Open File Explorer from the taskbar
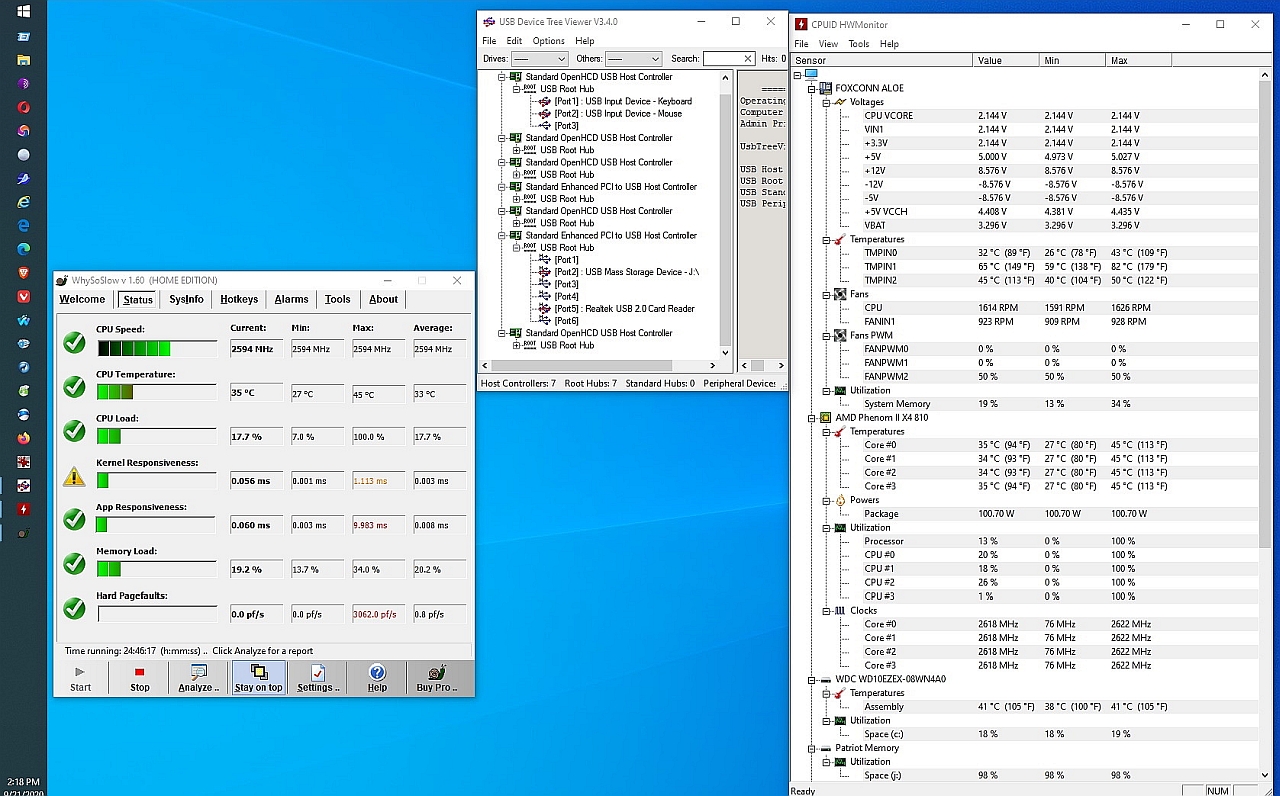The image size is (1280, 796). click(x=23, y=60)
